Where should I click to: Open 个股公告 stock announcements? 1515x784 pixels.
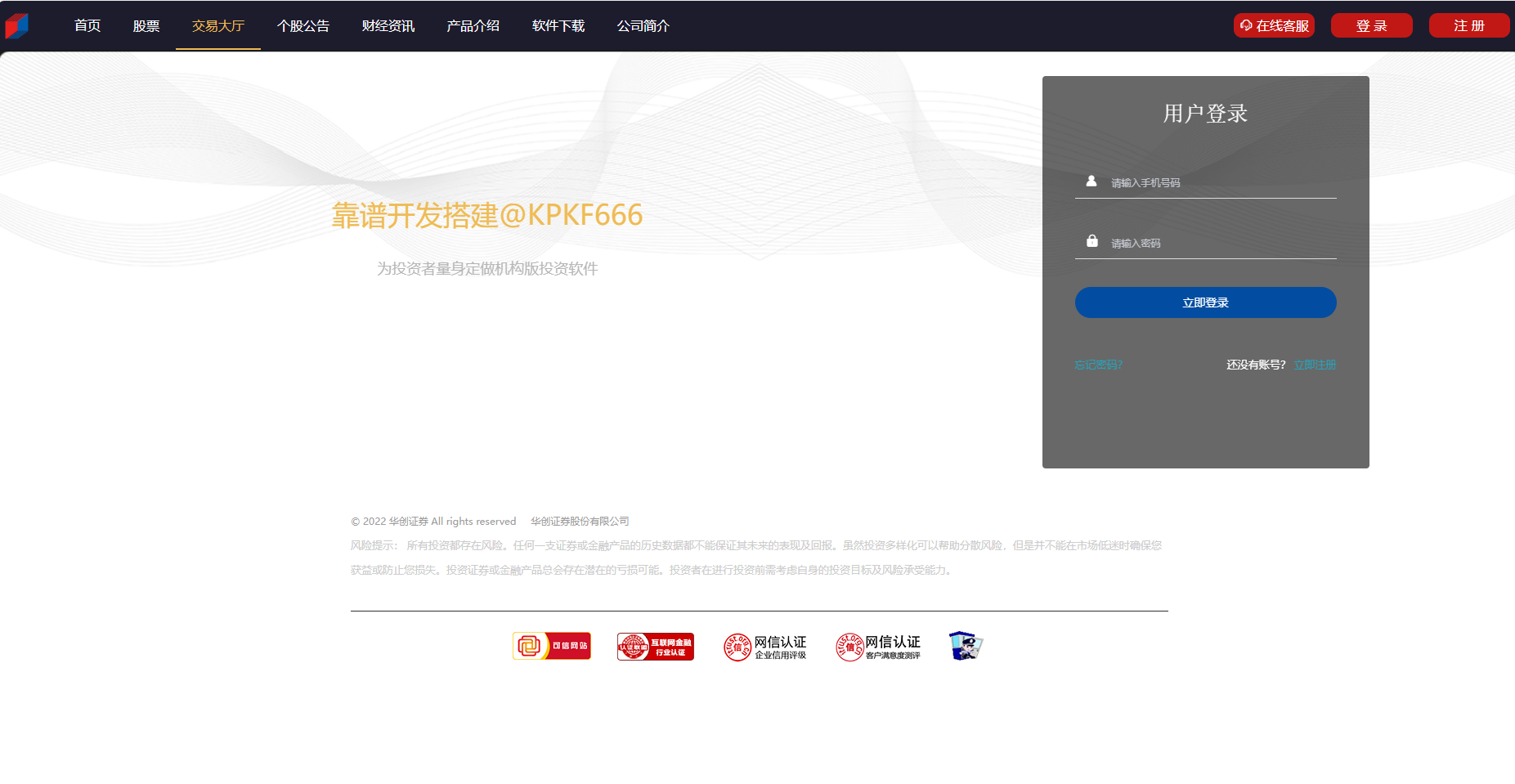point(303,26)
